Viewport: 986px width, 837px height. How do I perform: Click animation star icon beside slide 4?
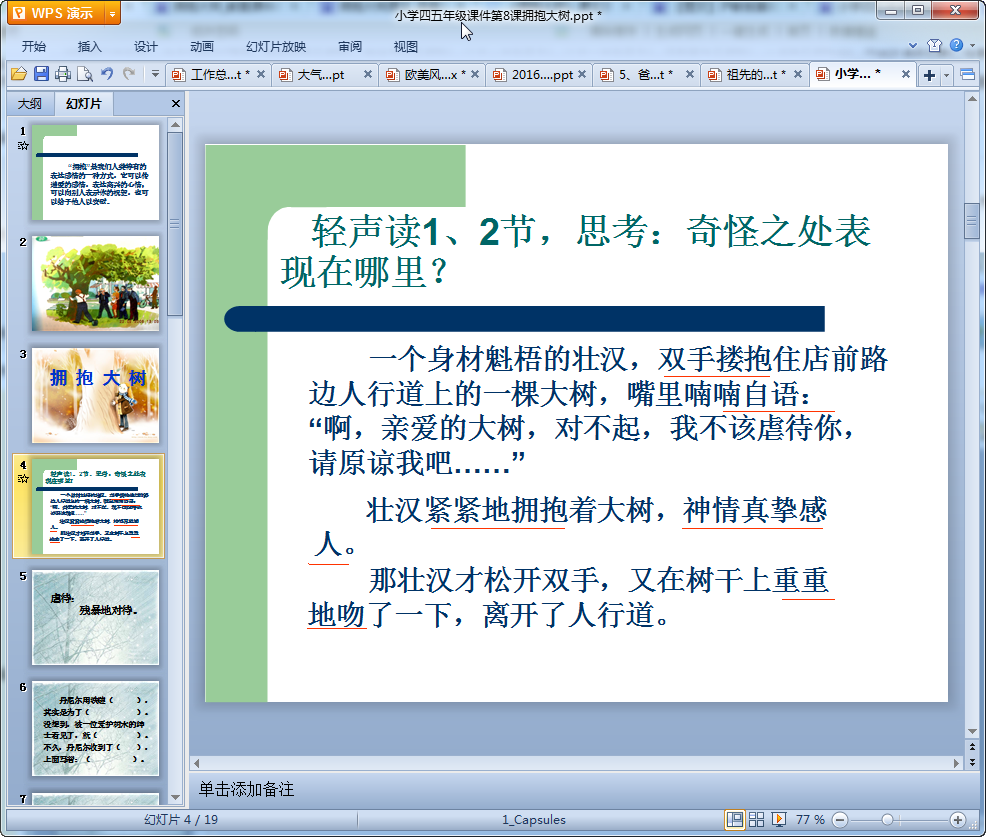coord(23,479)
